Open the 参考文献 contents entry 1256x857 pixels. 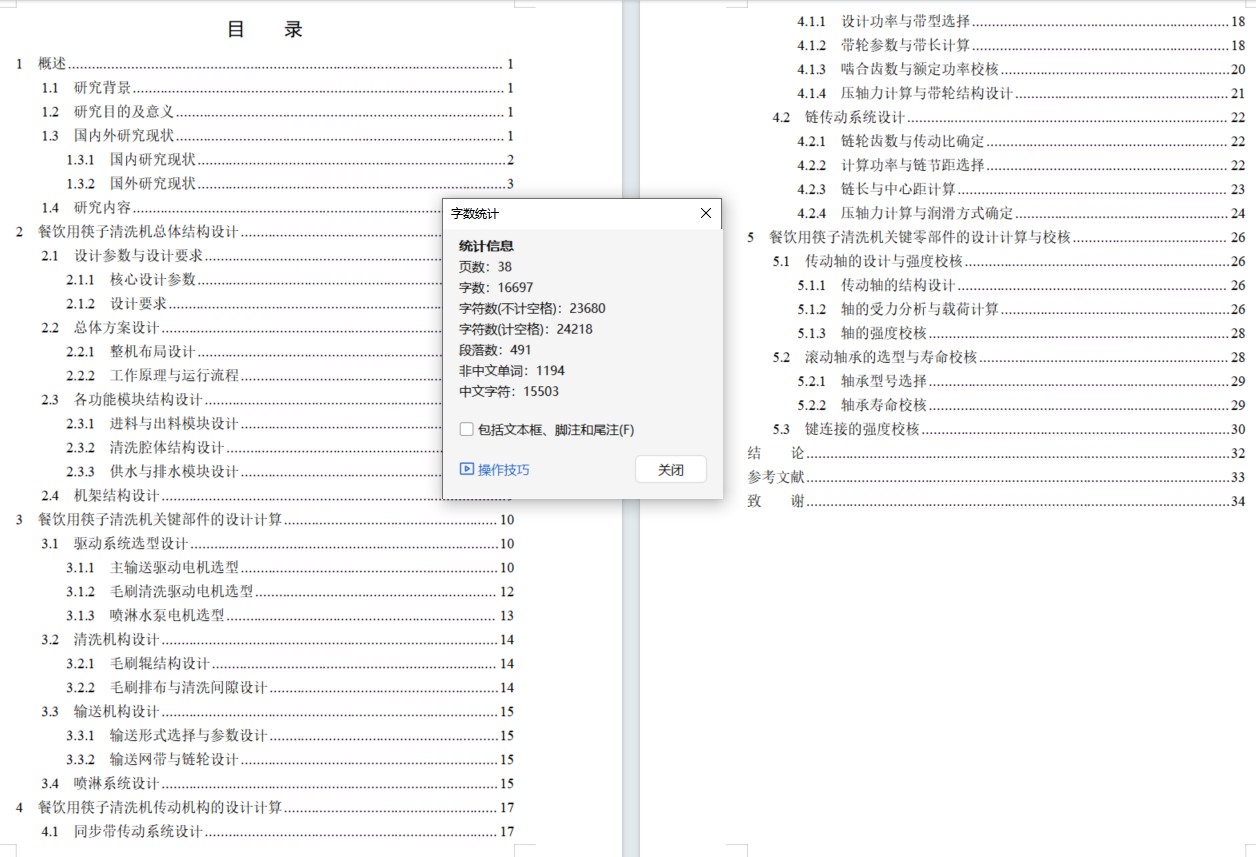pyautogui.click(x=996, y=478)
